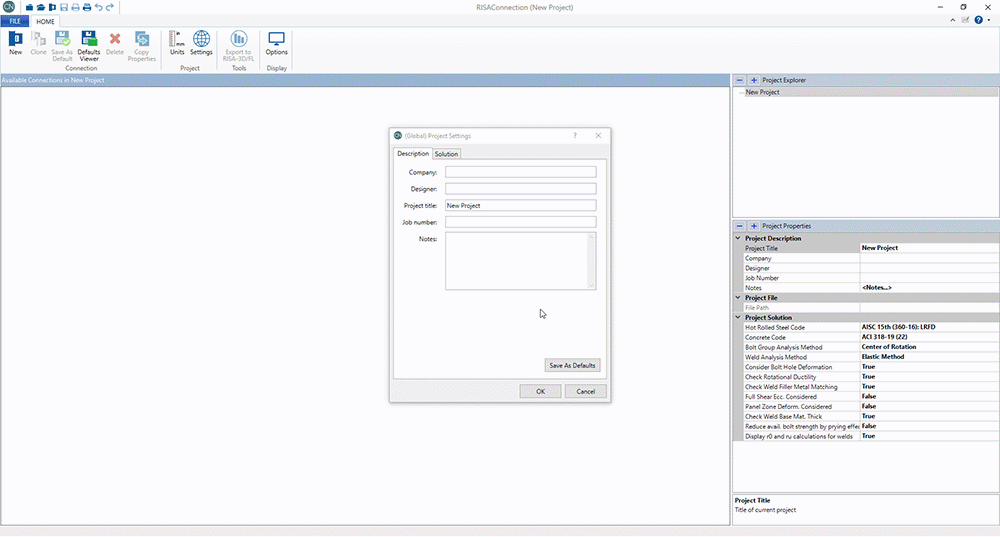Click the open folder icon in quick access
This screenshot has height=537, width=1000.
[x=41, y=7]
